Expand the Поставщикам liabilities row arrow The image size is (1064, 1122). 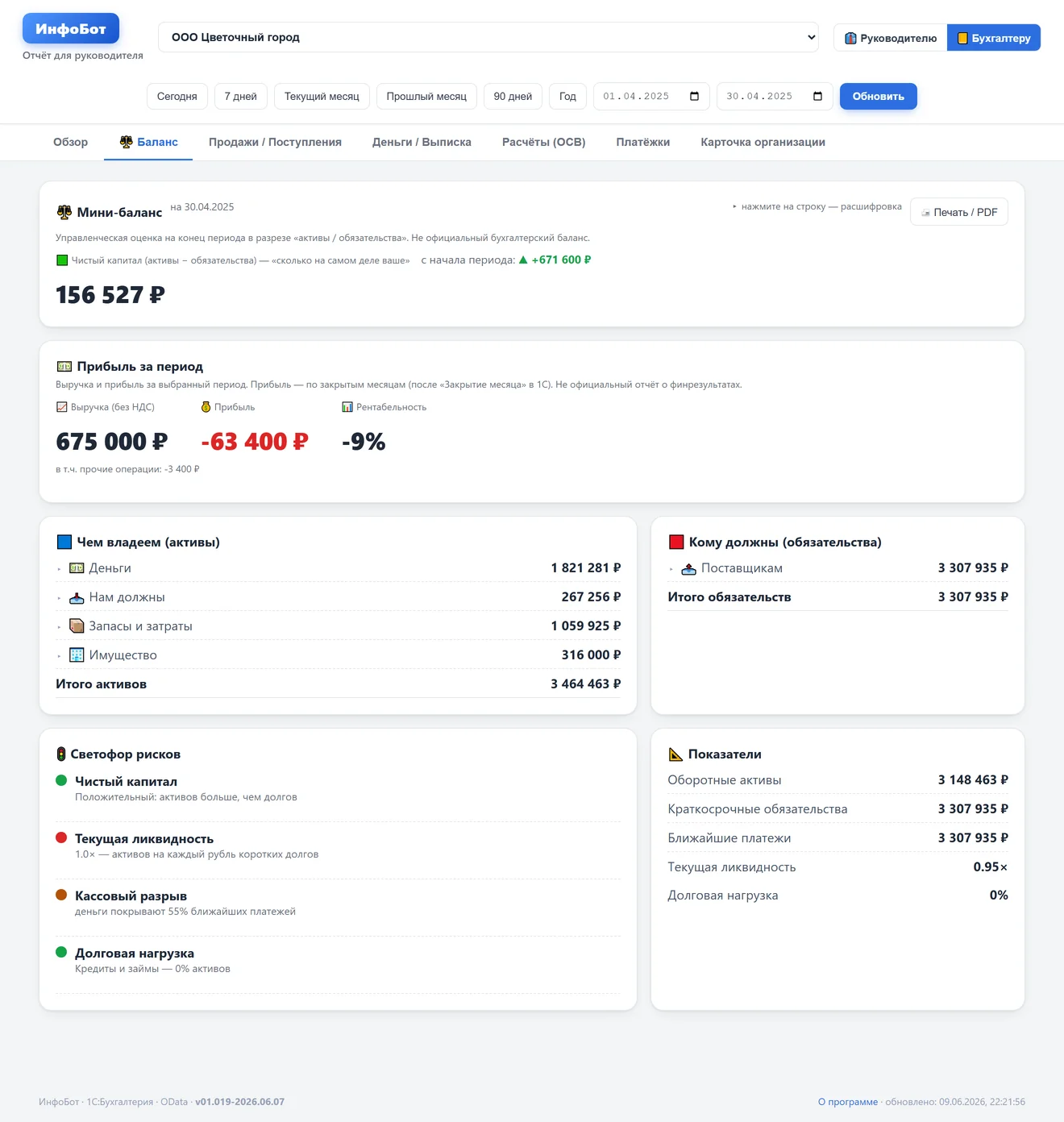671,569
